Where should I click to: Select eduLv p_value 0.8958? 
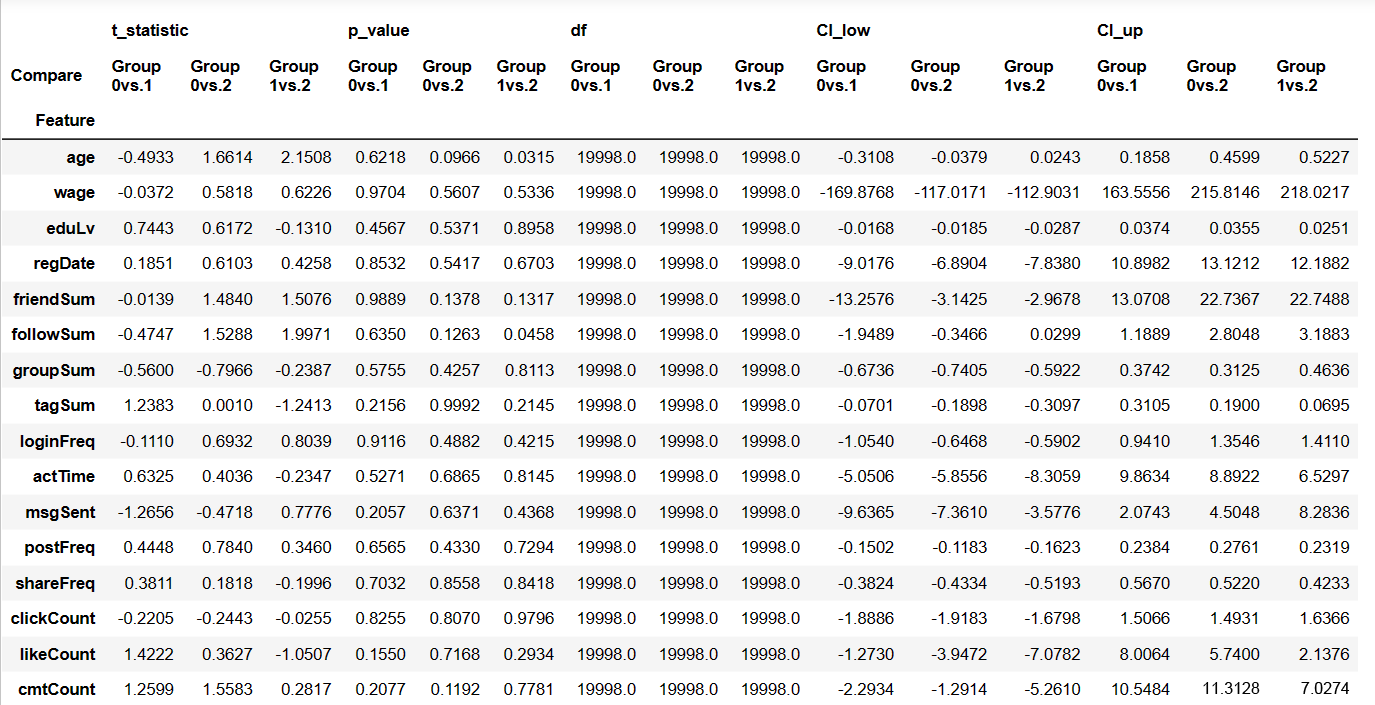pyautogui.click(x=527, y=228)
